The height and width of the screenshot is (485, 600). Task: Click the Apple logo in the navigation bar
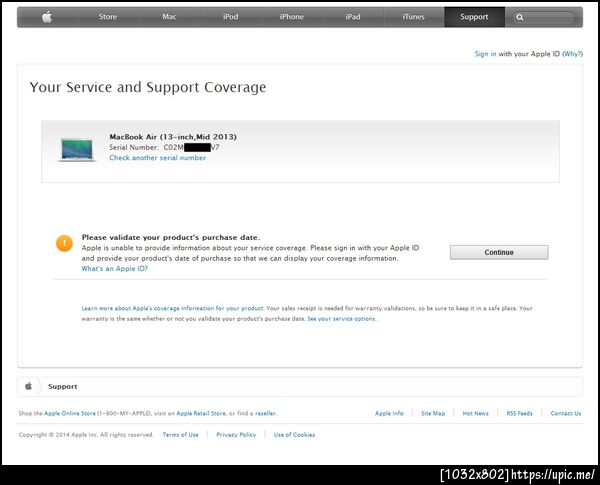(x=47, y=17)
